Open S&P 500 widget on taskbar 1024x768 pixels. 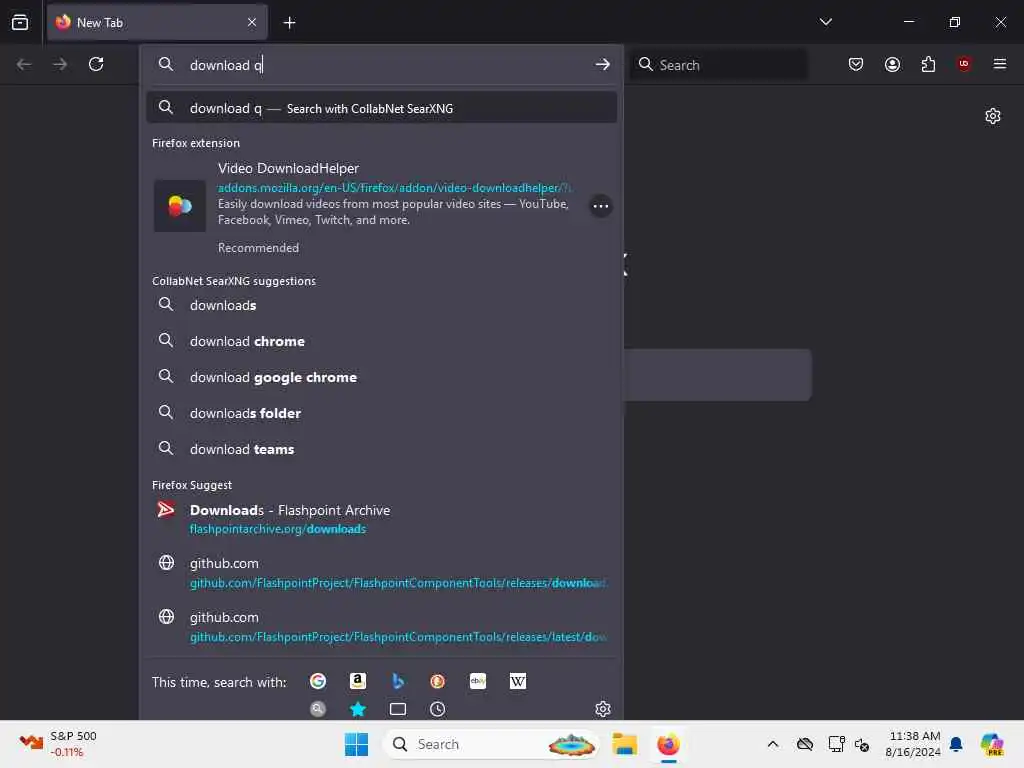[57, 744]
